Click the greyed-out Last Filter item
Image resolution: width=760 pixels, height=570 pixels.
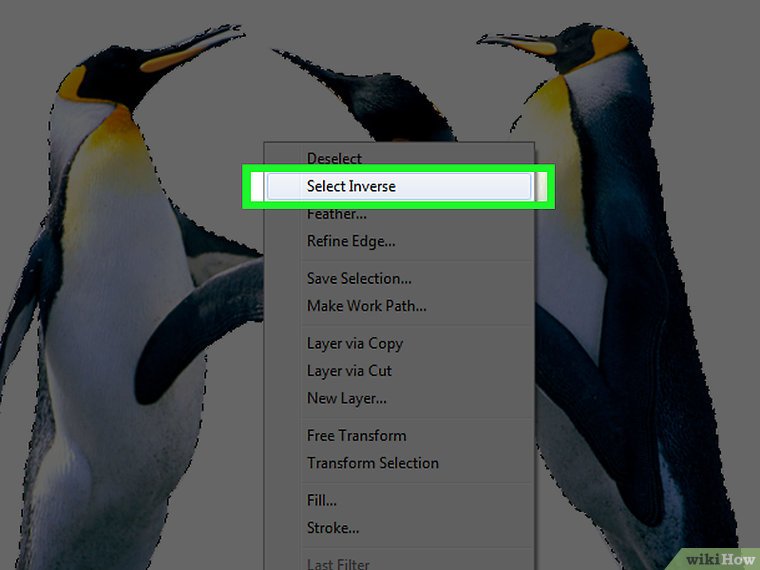click(337, 564)
